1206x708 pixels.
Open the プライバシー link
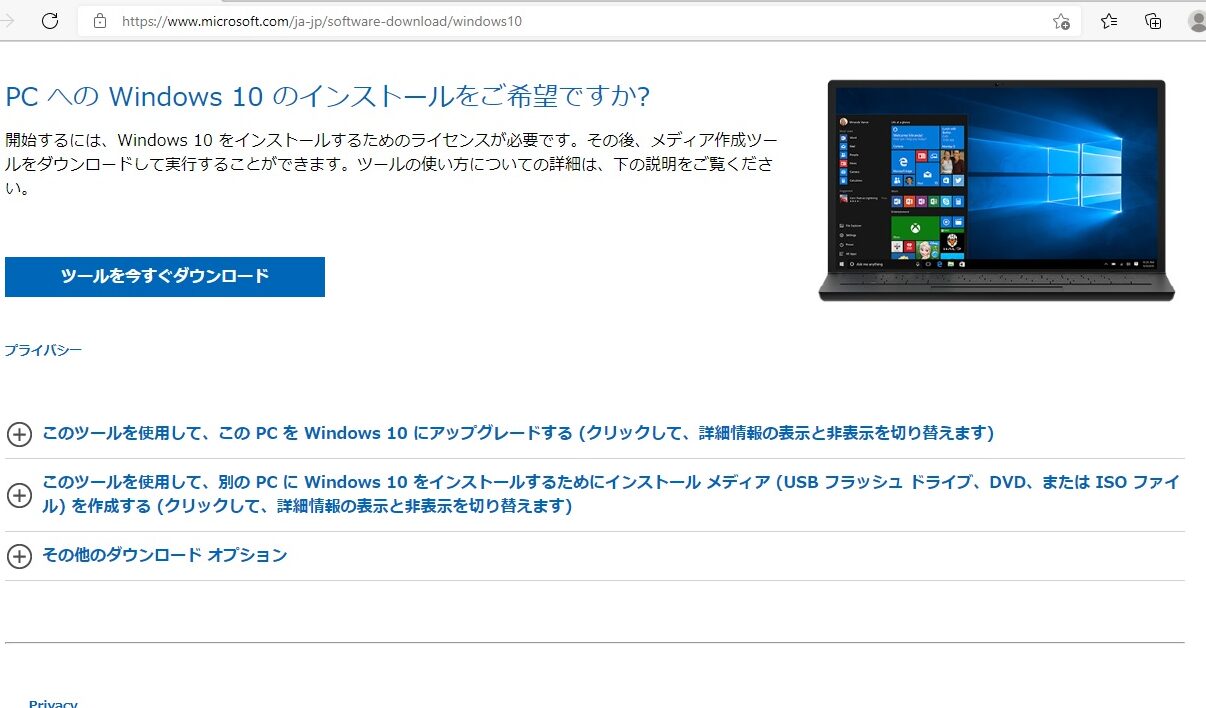point(43,350)
